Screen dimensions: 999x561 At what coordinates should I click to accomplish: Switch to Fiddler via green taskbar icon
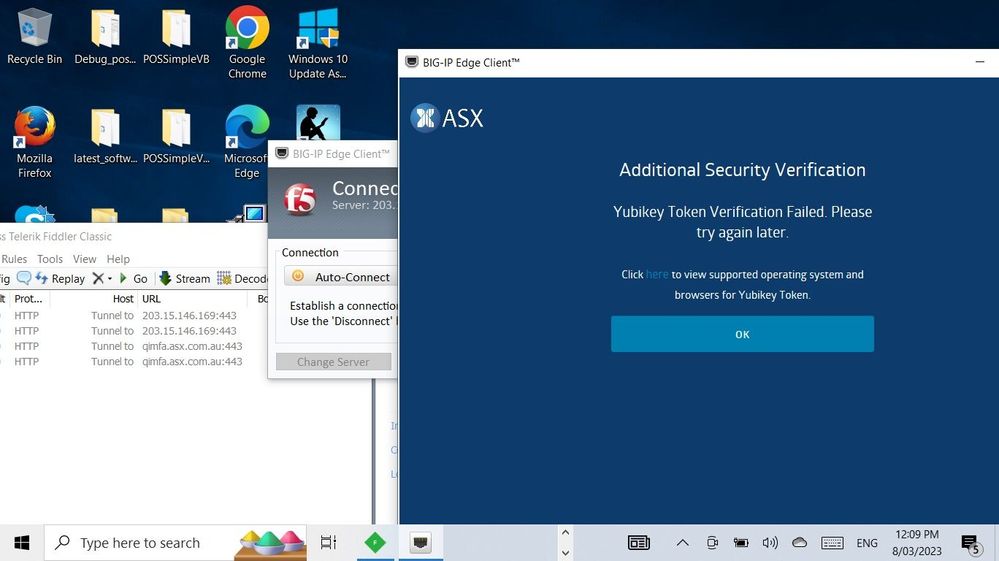click(375, 543)
